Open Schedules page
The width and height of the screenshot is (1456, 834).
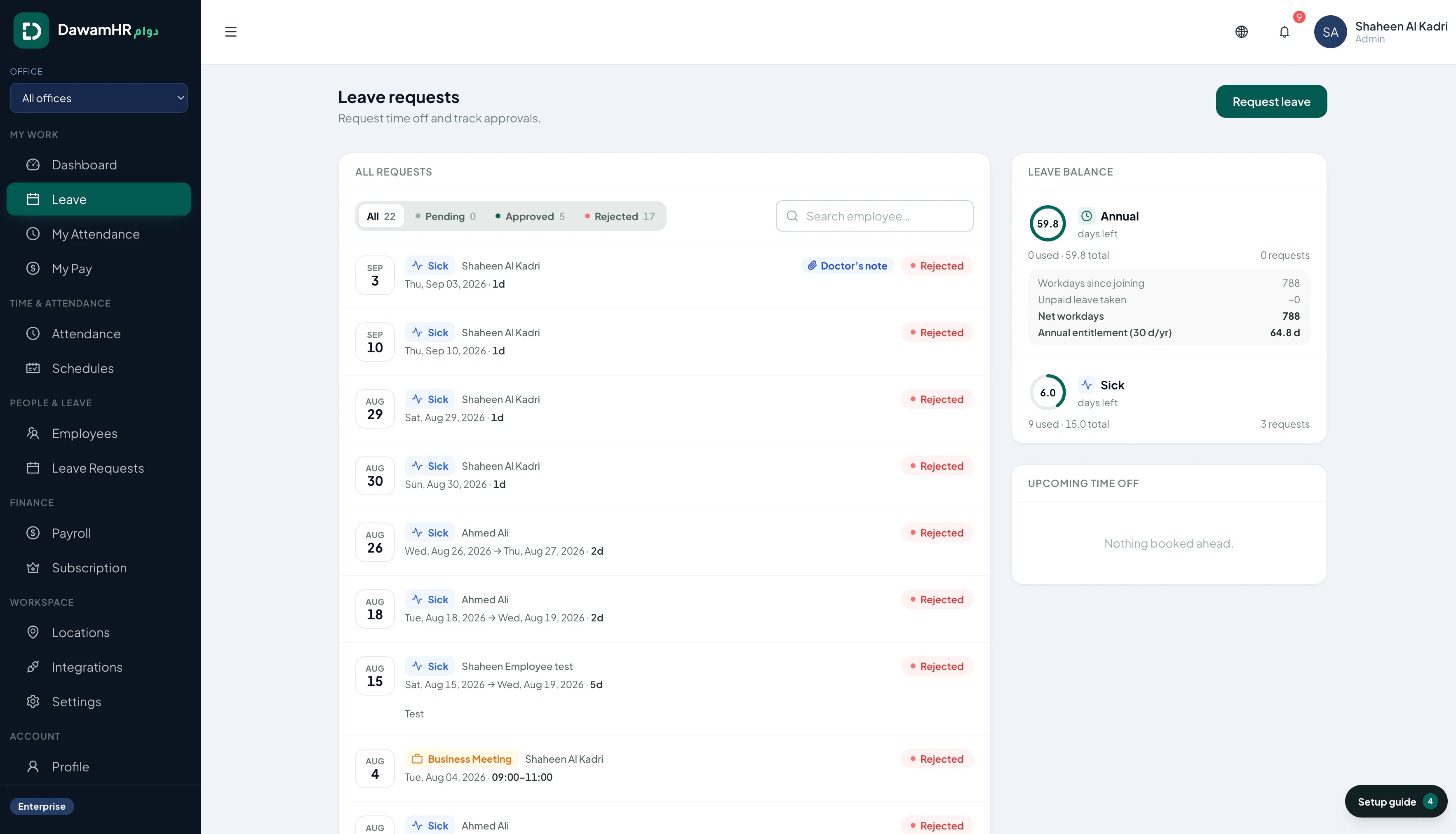(99, 368)
